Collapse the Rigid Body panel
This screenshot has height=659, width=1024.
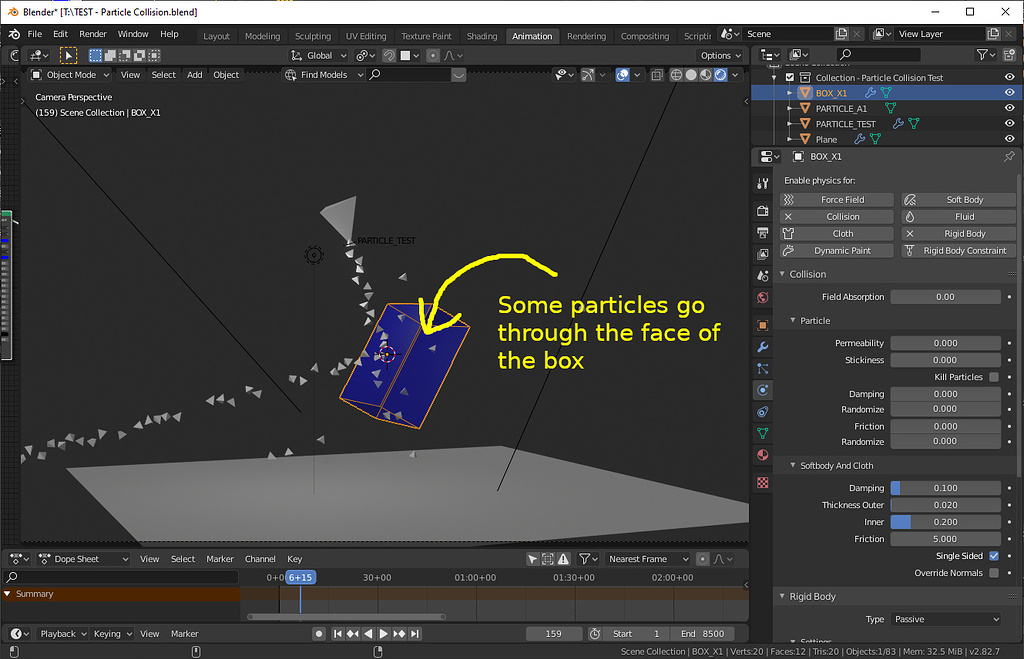(x=782, y=596)
